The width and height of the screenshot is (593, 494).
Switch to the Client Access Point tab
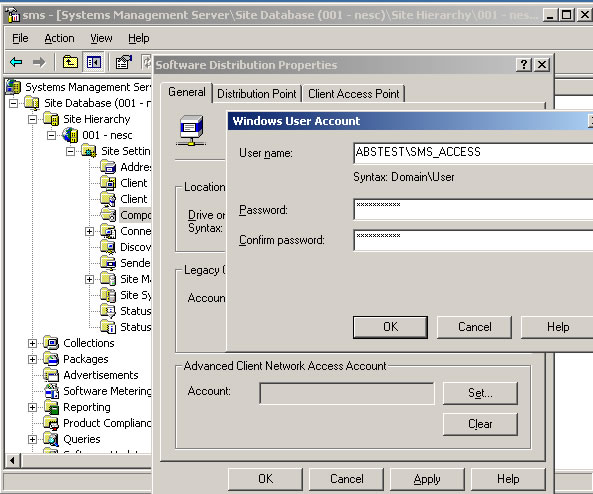pyautogui.click(x=354, y=93)
